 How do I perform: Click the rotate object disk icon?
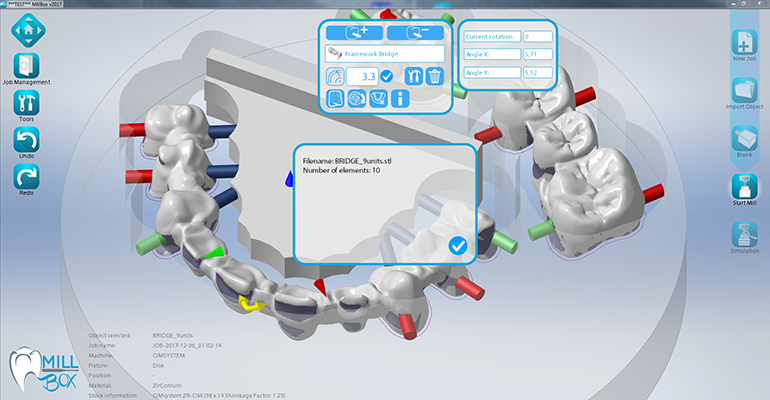[357, 99]
